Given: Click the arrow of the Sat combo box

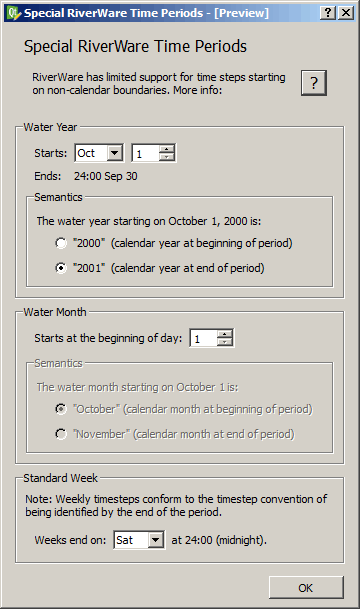Looking at the screenshot, I should tap(156, 540).
